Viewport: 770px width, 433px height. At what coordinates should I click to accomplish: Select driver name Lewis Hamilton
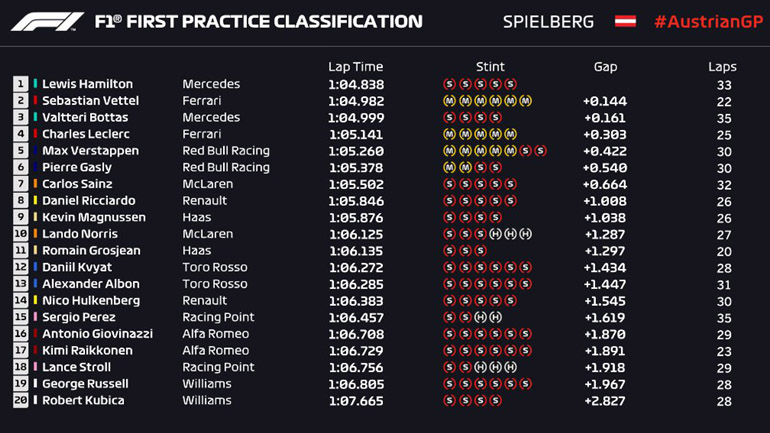87,84
